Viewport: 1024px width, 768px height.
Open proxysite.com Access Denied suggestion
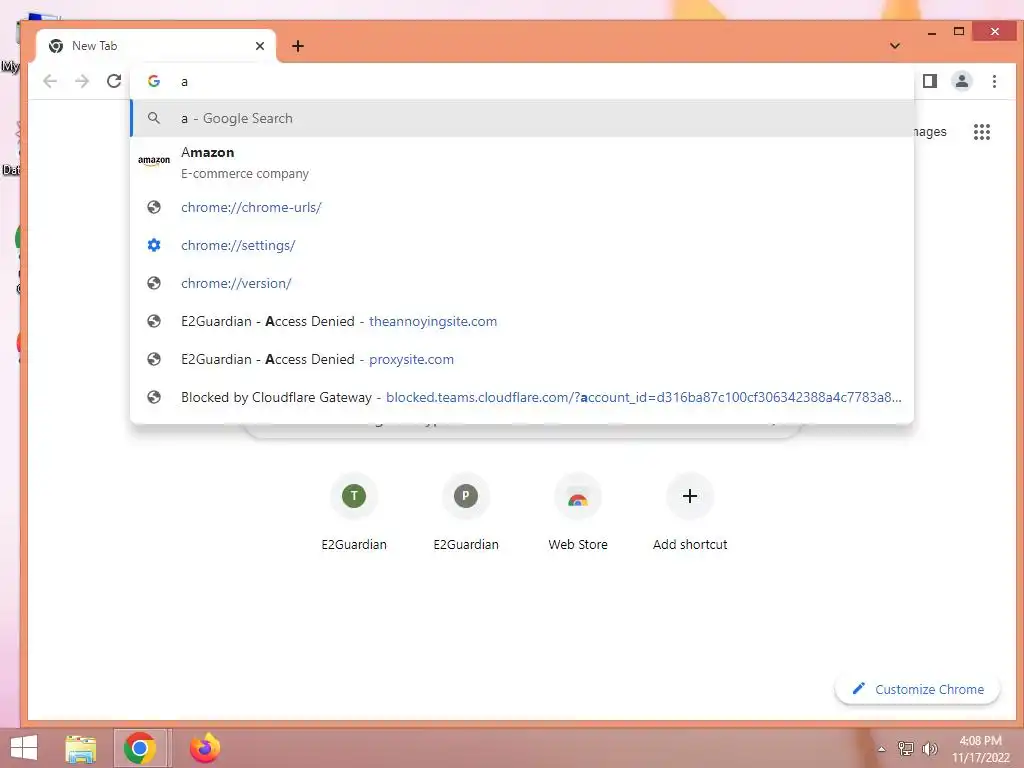click(x=522, y=359)
